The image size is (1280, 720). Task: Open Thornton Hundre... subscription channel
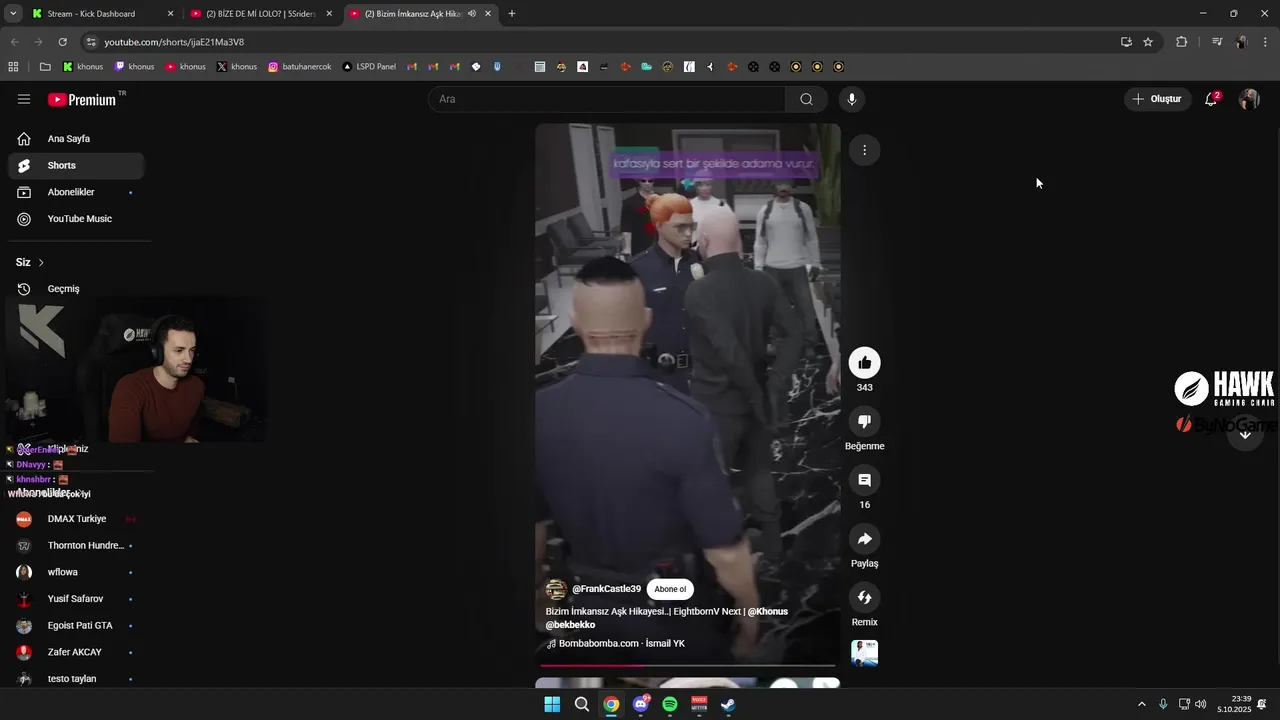(76, 546)
